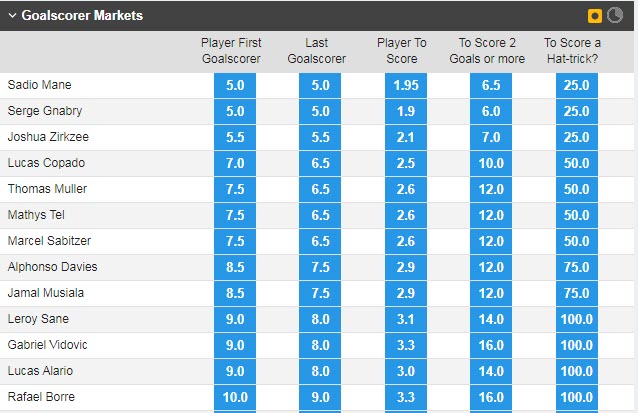Click Mathys Tel Player To Score 2.6
The width and height of the screenshot is (638, 413).
coord(406,215)
